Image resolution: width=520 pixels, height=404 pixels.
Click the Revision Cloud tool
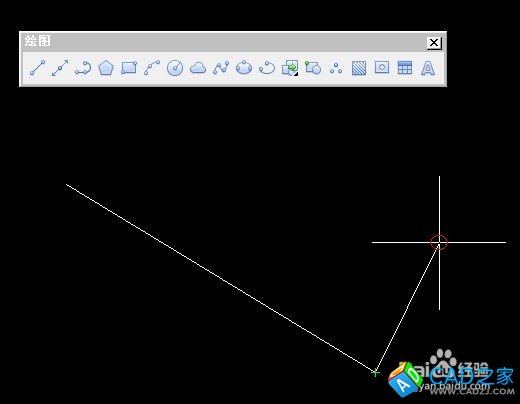(x=198, y=68)
